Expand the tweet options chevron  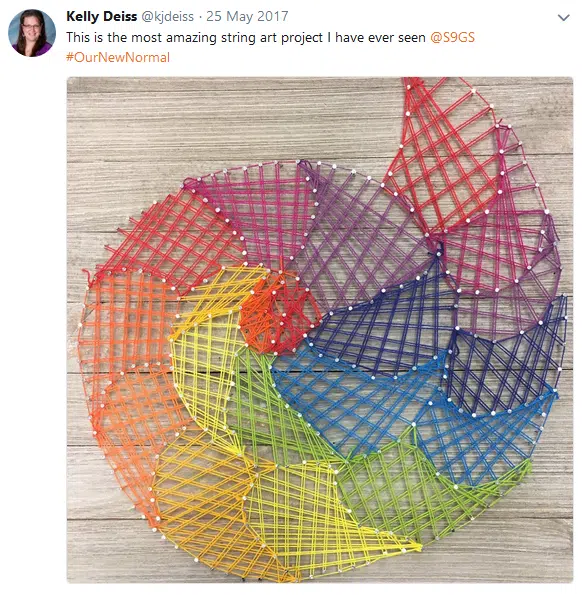(x=563, y=17)
